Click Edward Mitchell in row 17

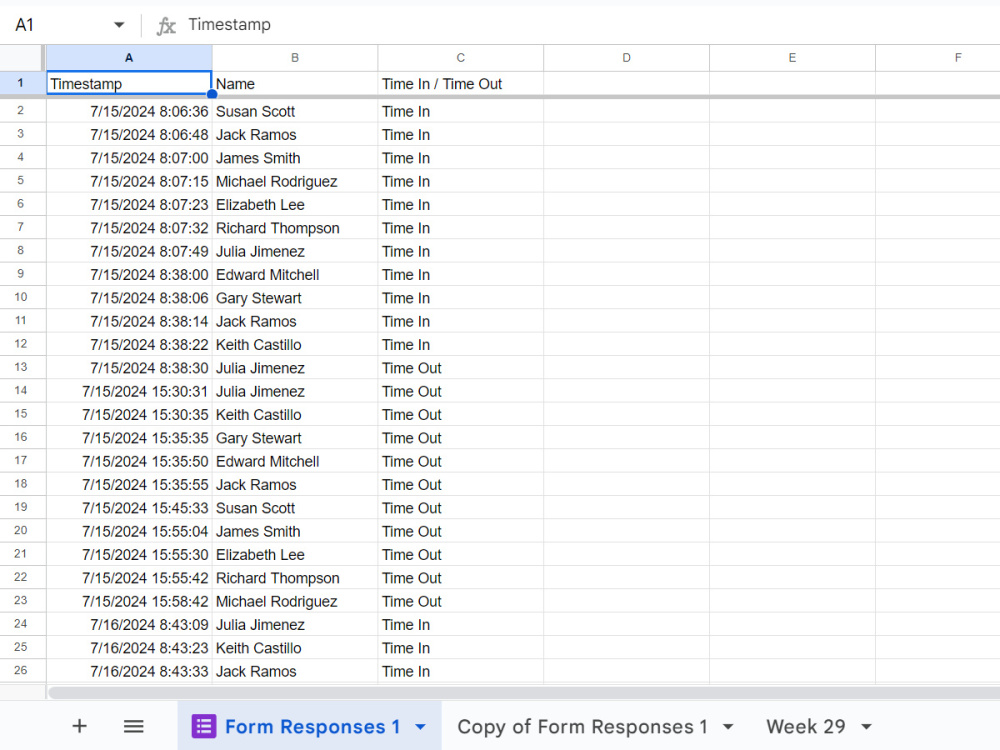pos(295,462)
